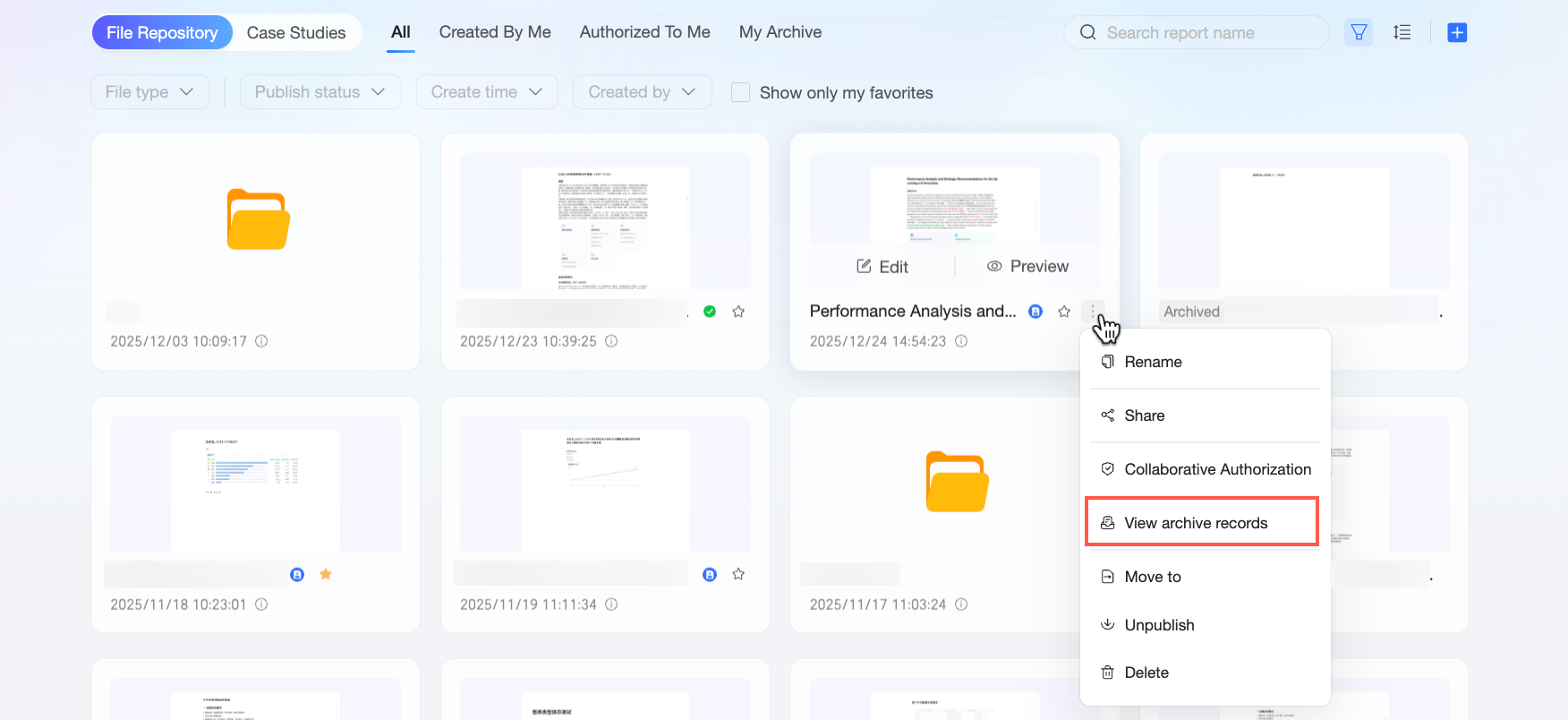The height and width of the screenshot is (720, 1568).
Task: Go to the My Archive tab
Action: (x=780, y=32)
